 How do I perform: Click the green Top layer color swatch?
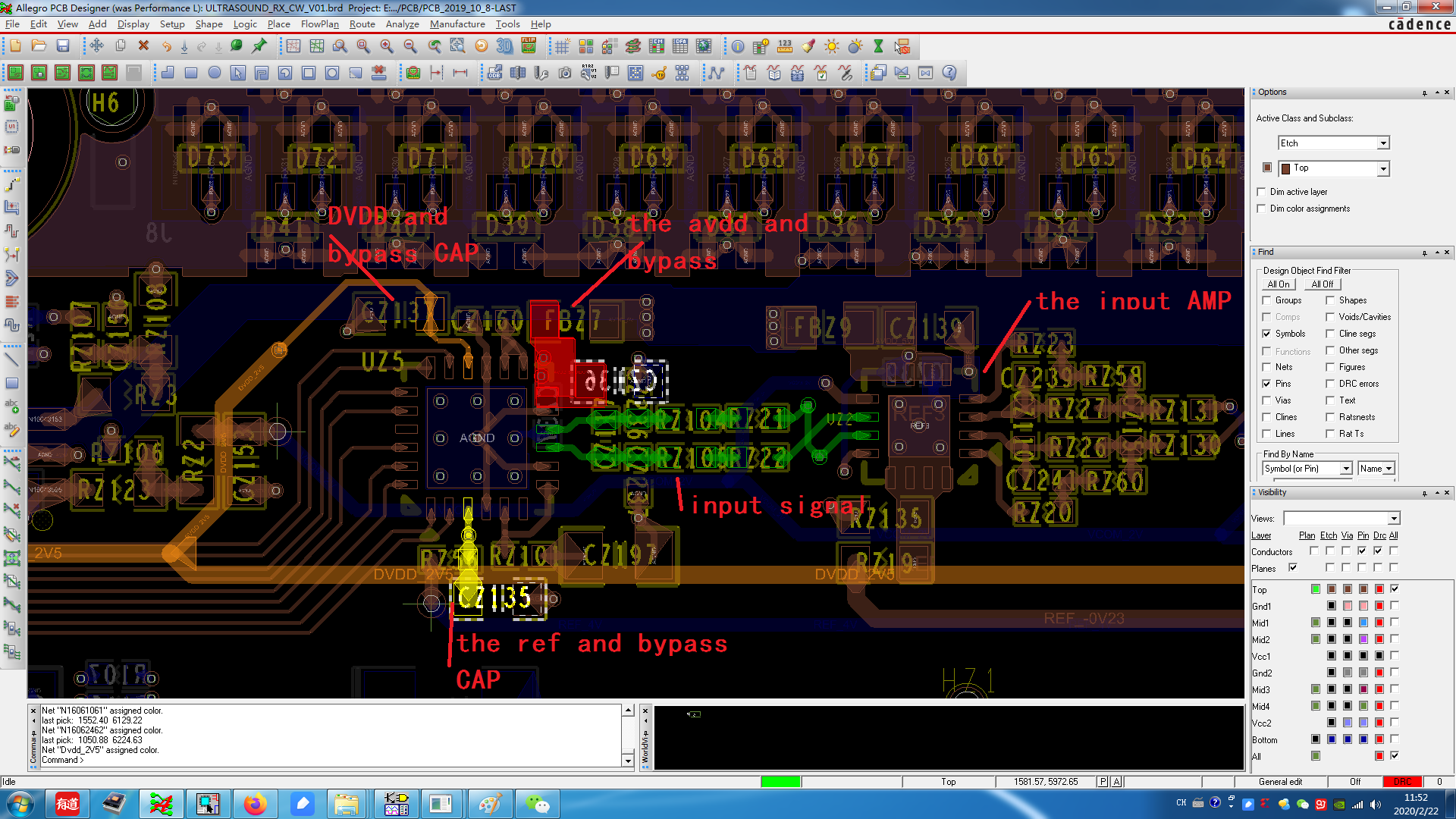tap(1316, 589)
